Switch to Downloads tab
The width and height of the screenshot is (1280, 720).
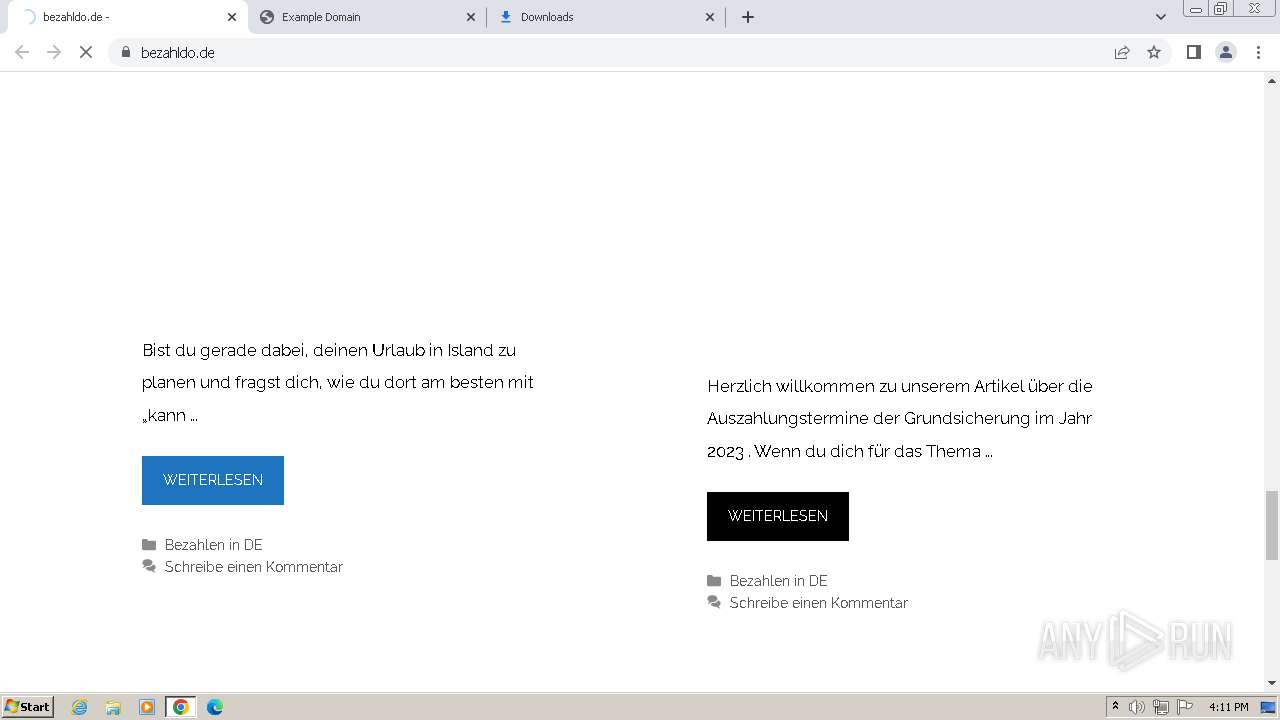click(x=607, y=17)
